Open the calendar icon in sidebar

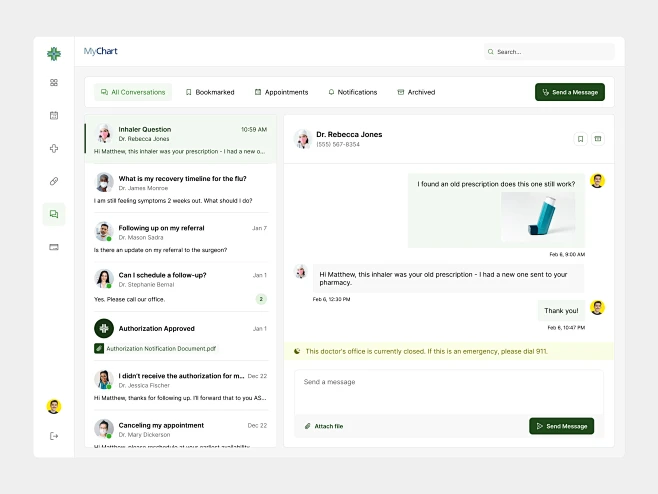[54, 115]
